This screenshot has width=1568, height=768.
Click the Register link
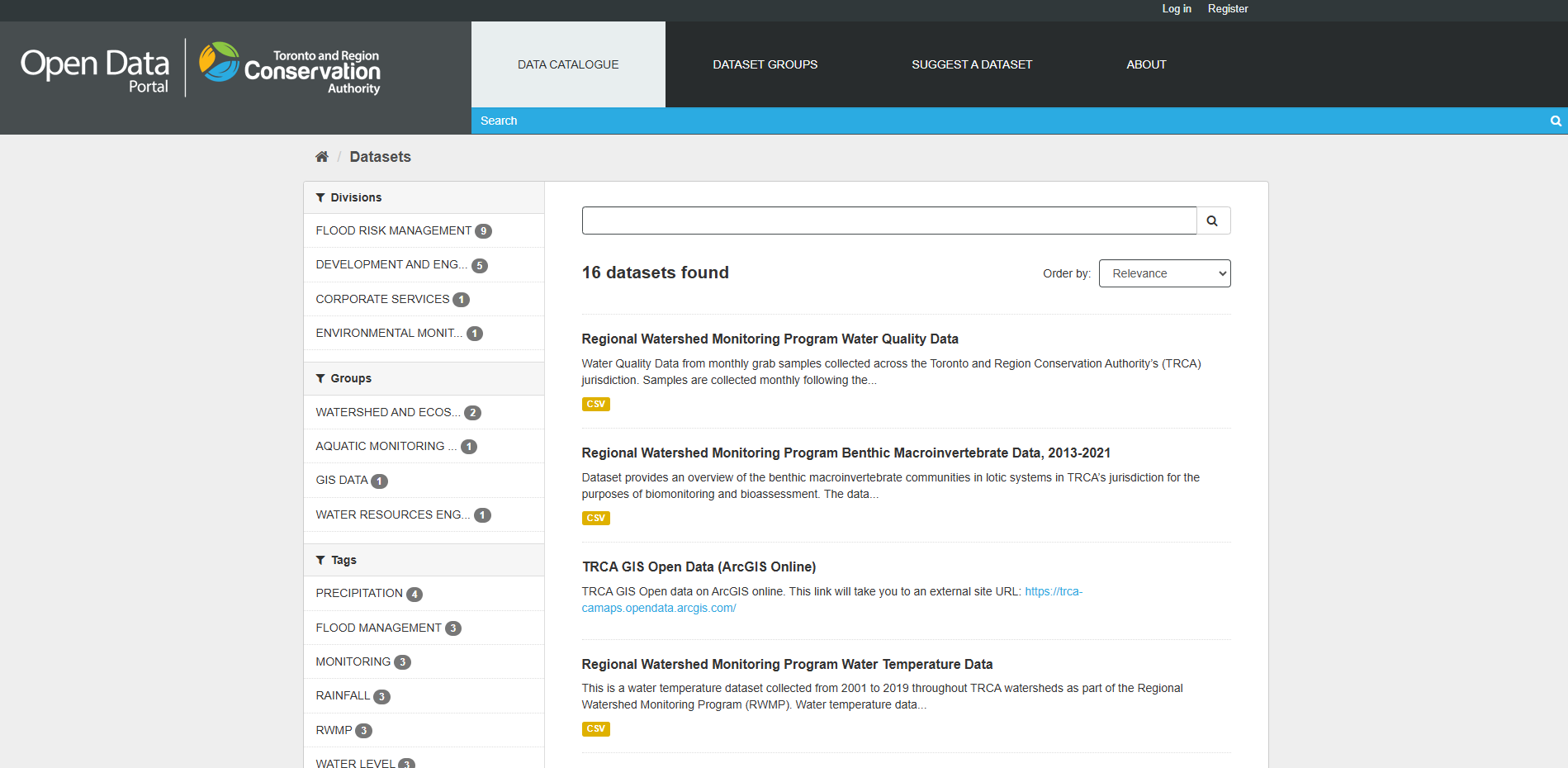[1228, 9]
